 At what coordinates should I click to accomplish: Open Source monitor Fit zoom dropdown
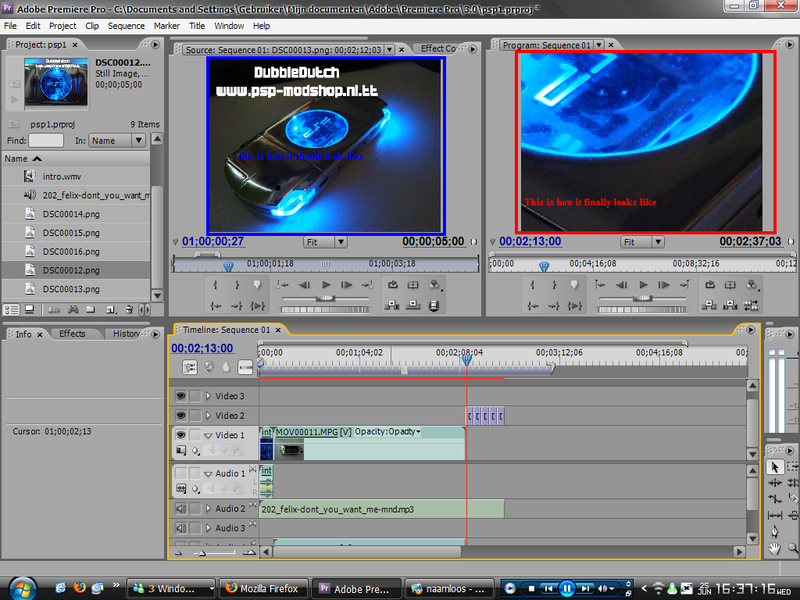(x=341, y=242)
